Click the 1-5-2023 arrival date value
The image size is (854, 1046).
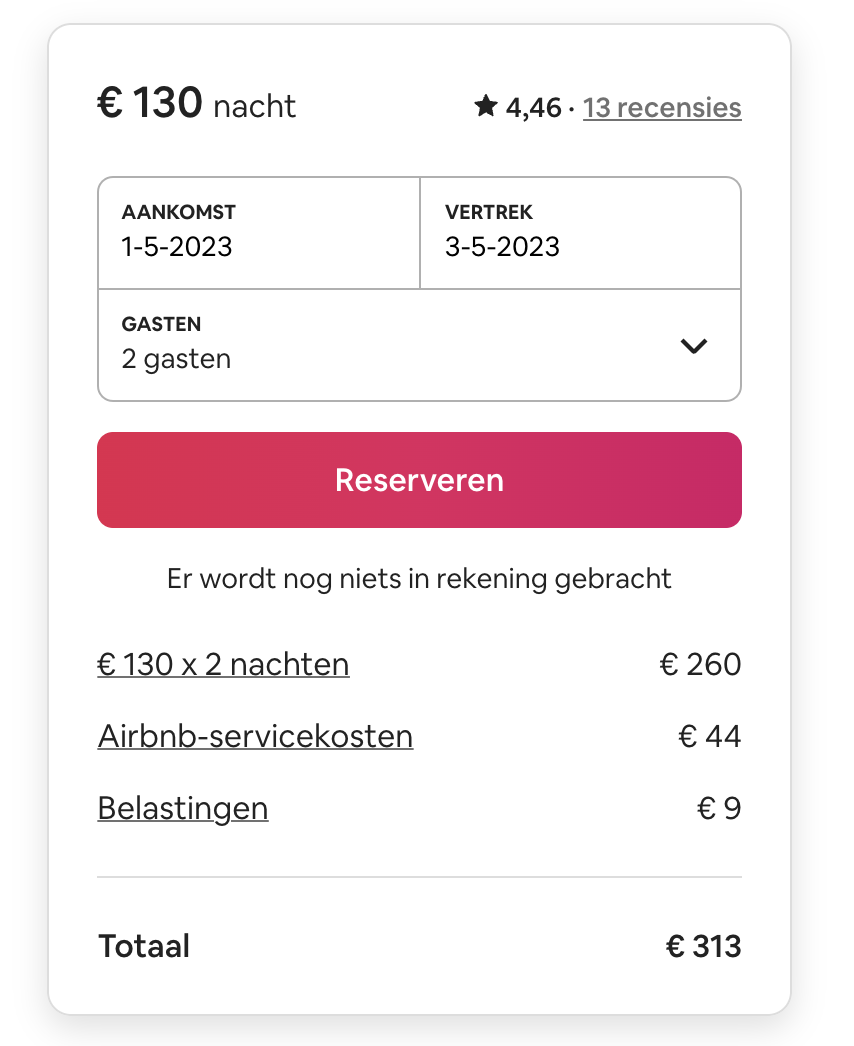pyautogui.click(x=177, y=246)
